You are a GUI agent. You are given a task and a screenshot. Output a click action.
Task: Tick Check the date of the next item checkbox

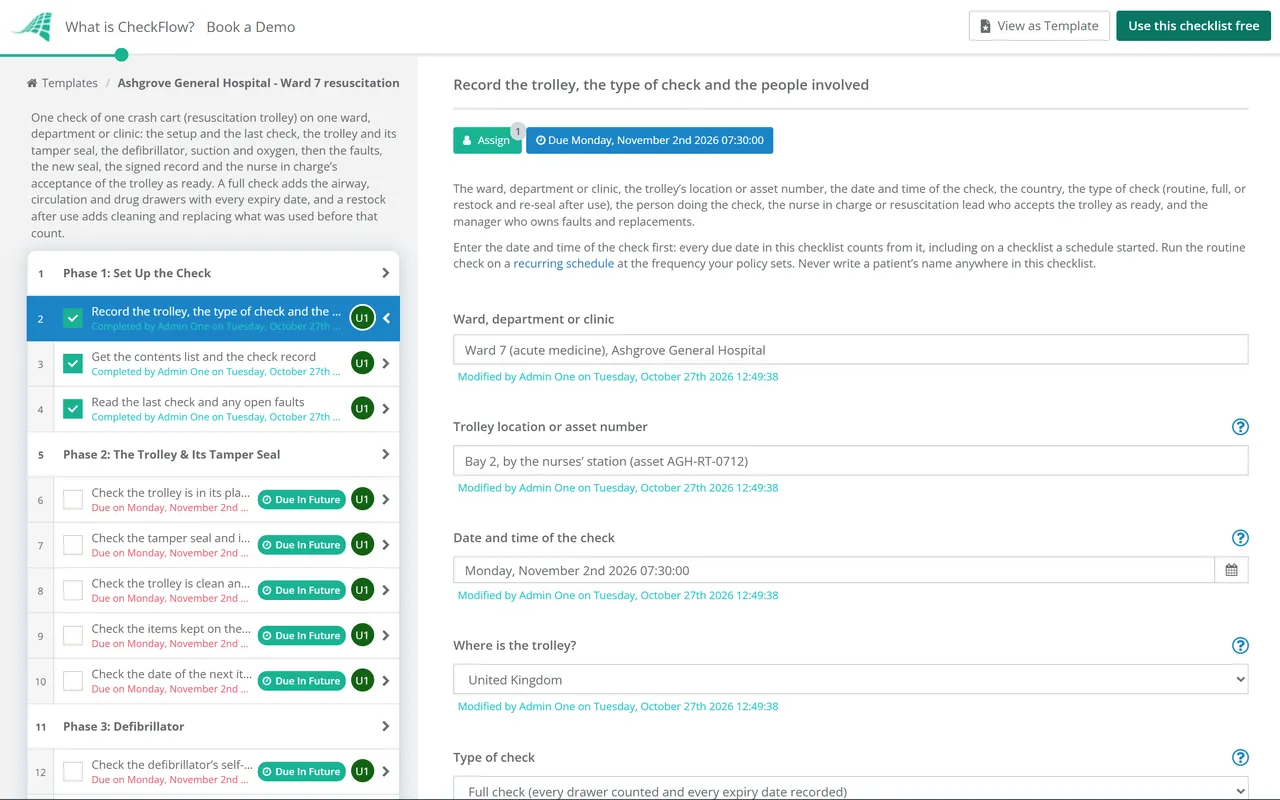tap(73, 681)
